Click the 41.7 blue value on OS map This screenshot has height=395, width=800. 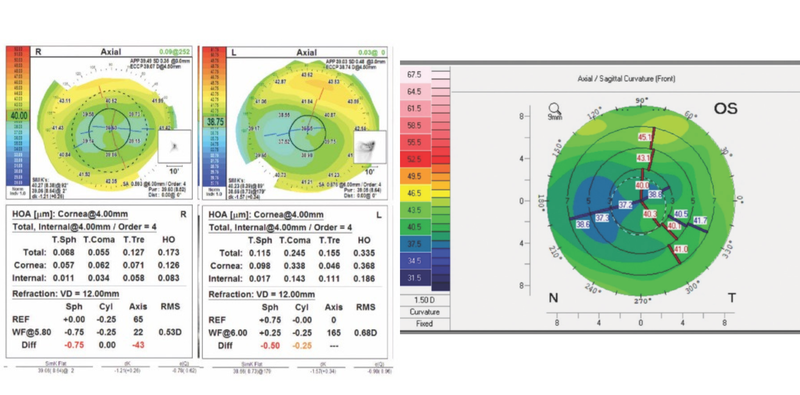(x=701, y=220)
